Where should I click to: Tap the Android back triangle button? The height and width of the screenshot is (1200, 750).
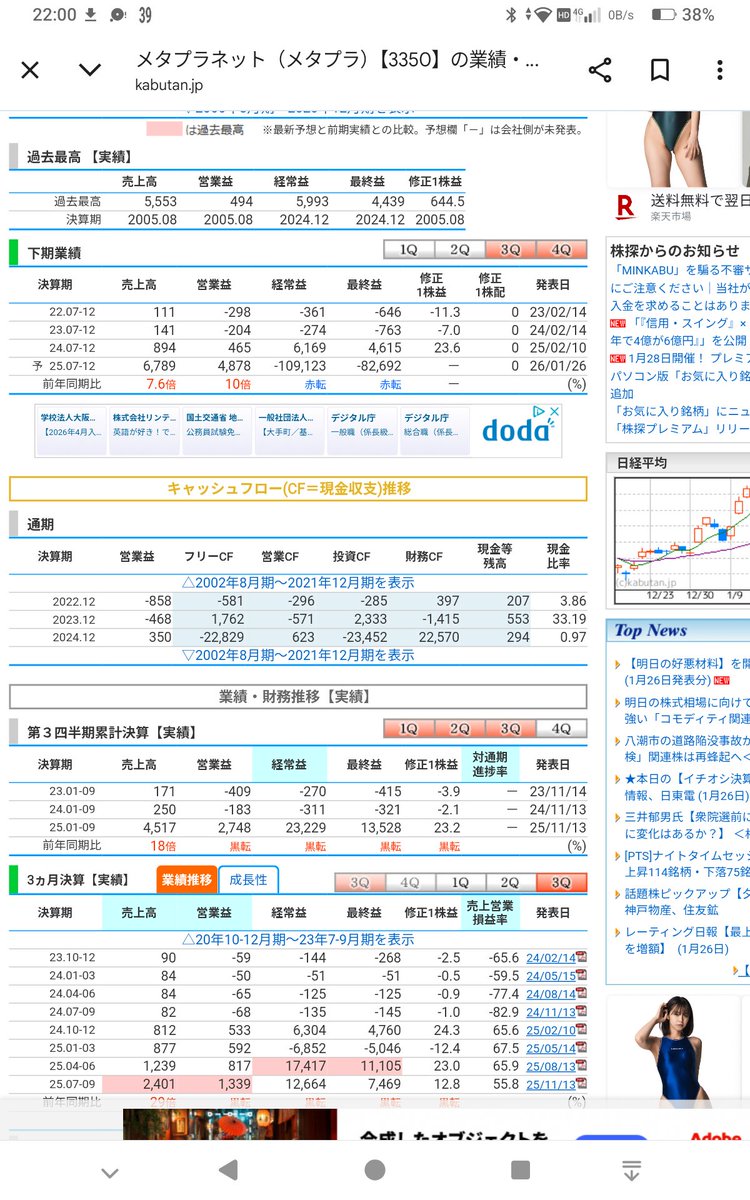click(x=229, y=1170)
